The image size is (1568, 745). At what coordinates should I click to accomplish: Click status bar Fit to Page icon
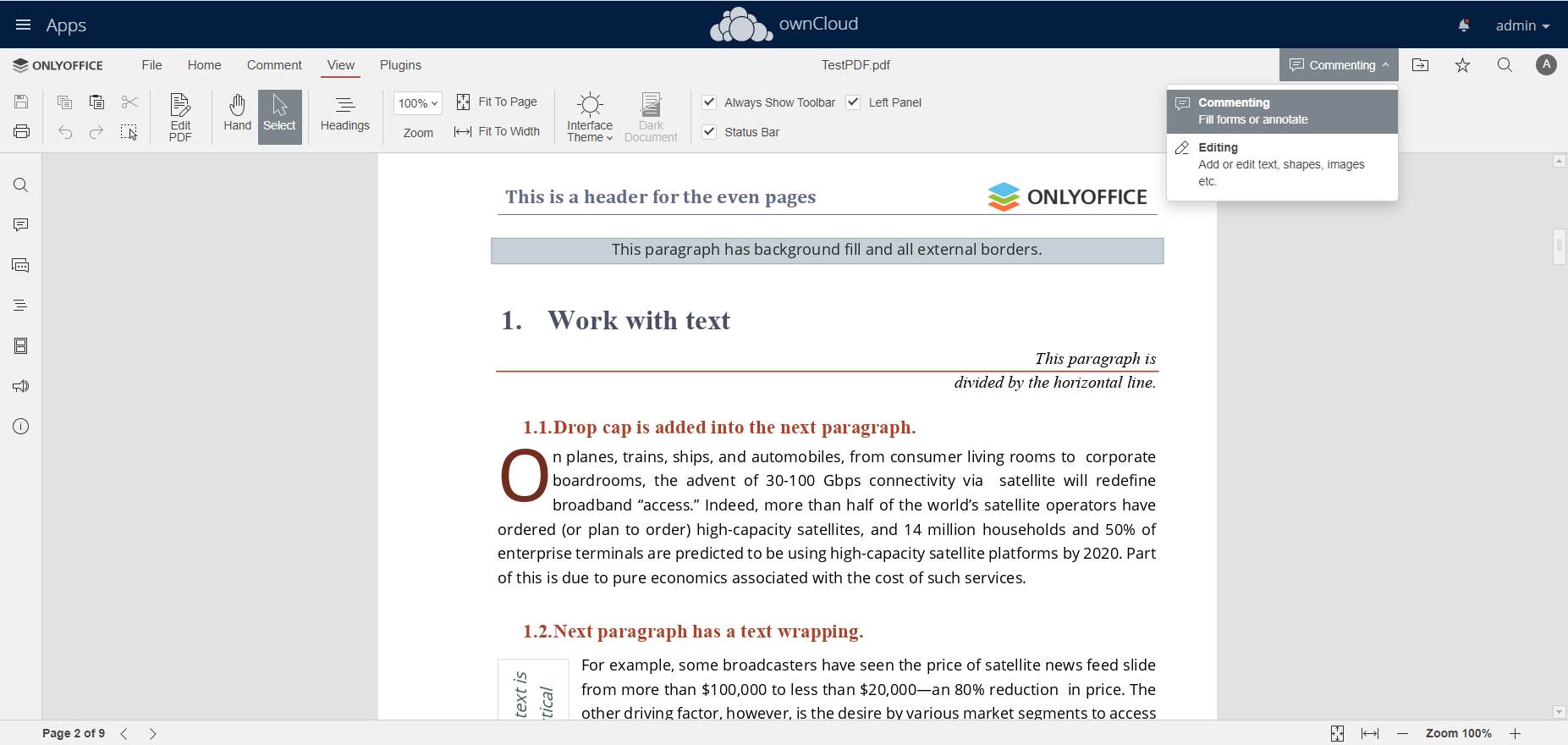(x=1337, y=733)
